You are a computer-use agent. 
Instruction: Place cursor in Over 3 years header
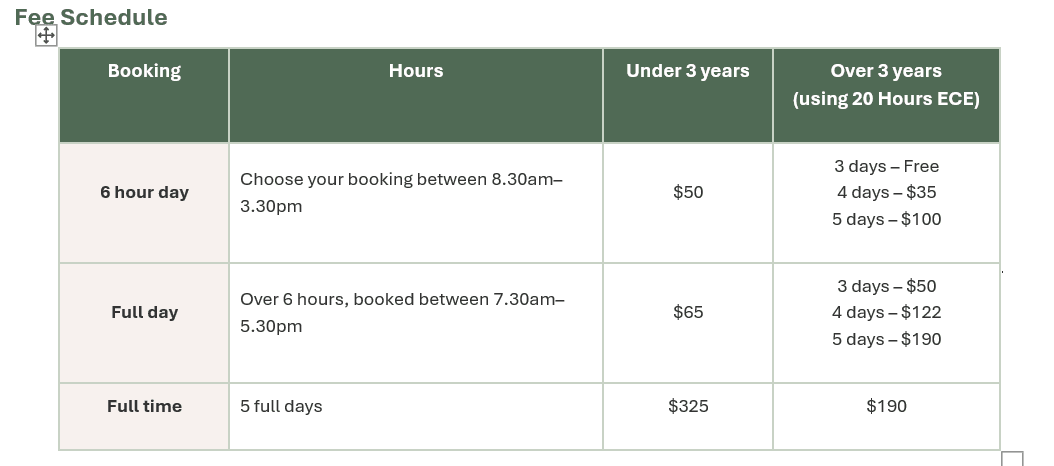tap(886, 71)
